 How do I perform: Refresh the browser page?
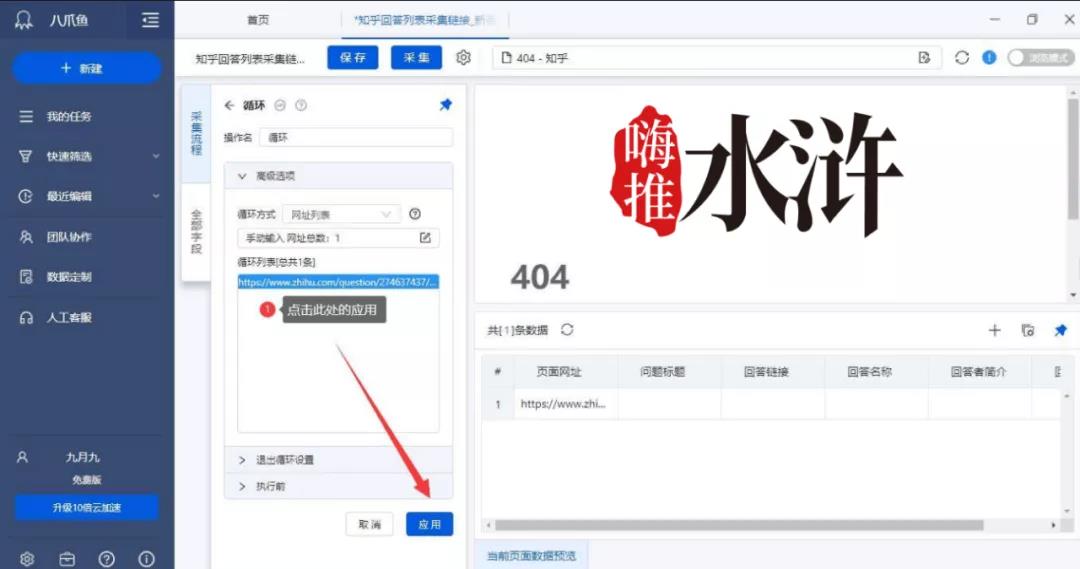[962, 58]
